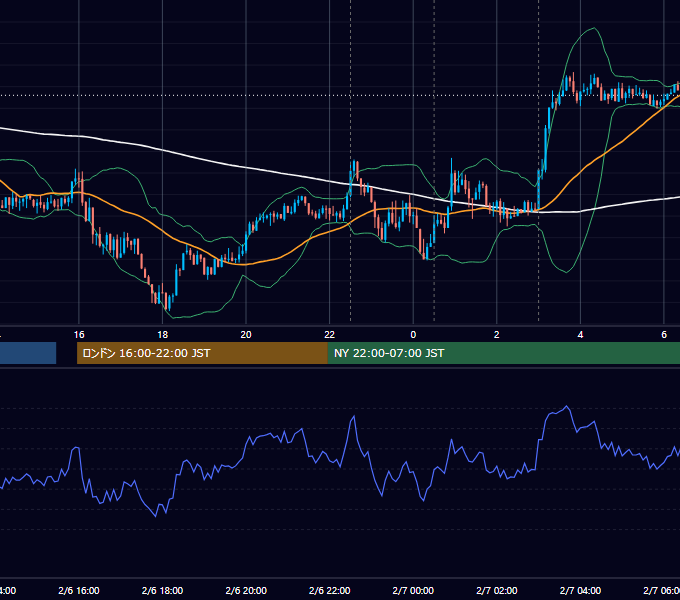The image size is (680, 600).
Task: Click the 22 hour label on upper axis
Action: 330,335
